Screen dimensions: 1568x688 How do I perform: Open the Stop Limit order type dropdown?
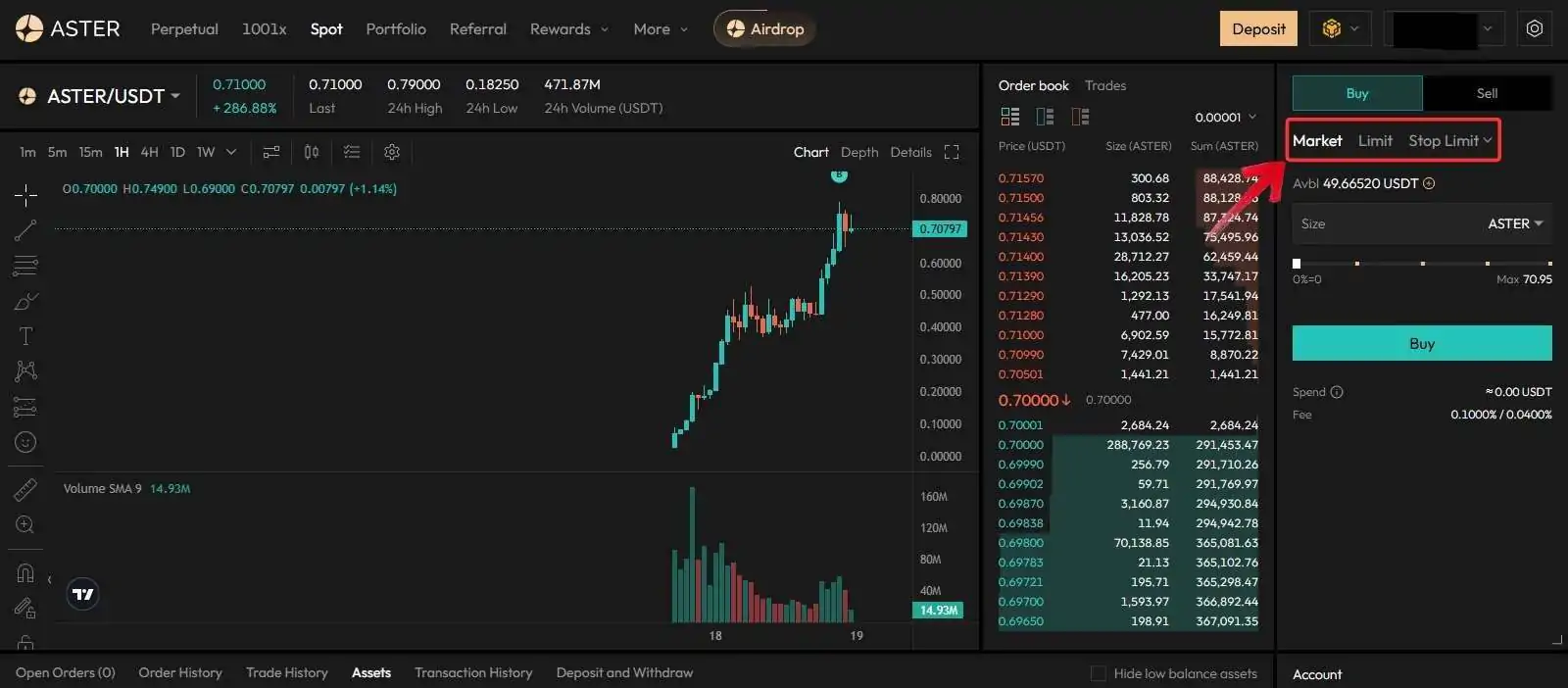(1450, 141)
